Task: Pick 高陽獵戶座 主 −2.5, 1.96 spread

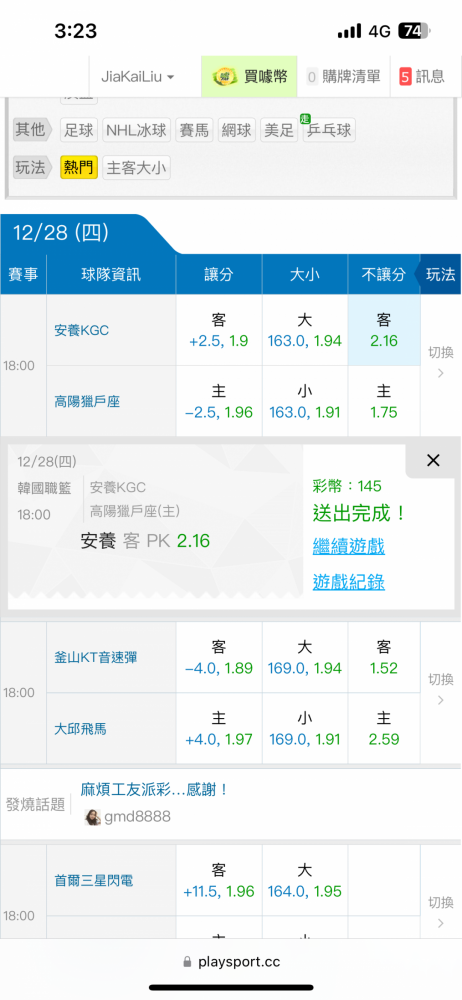Action: (x=219, y=402)
